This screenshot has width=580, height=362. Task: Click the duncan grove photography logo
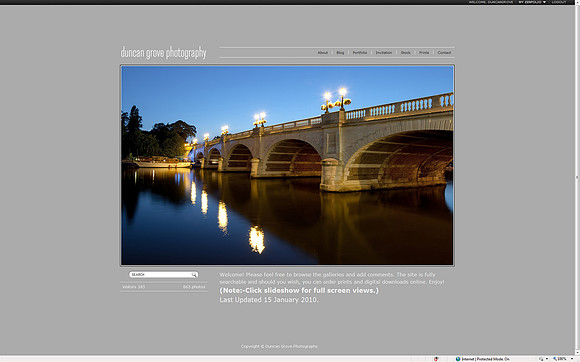(163, 53)
